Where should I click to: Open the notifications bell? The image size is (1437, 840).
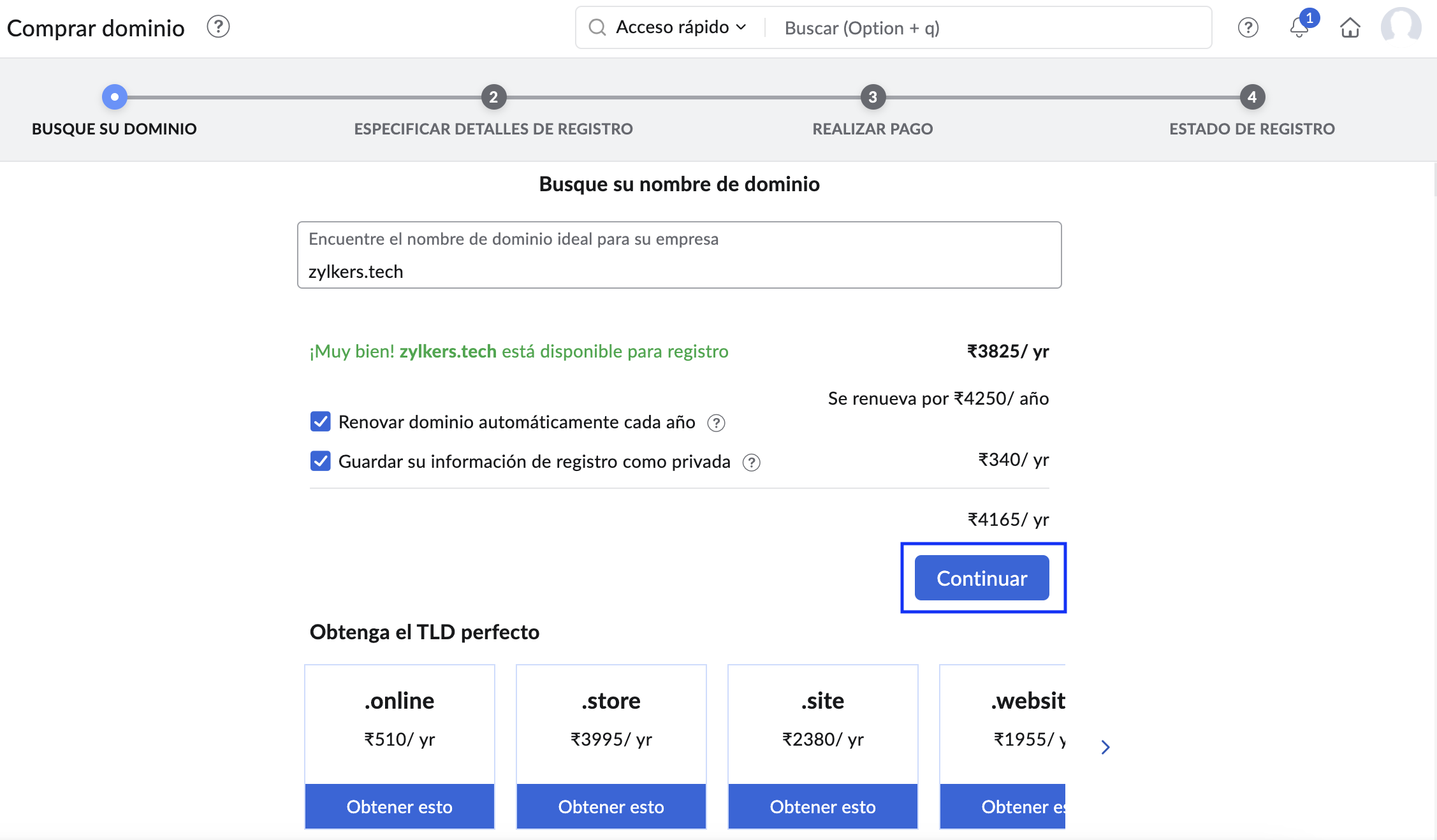click(1299, 27)
